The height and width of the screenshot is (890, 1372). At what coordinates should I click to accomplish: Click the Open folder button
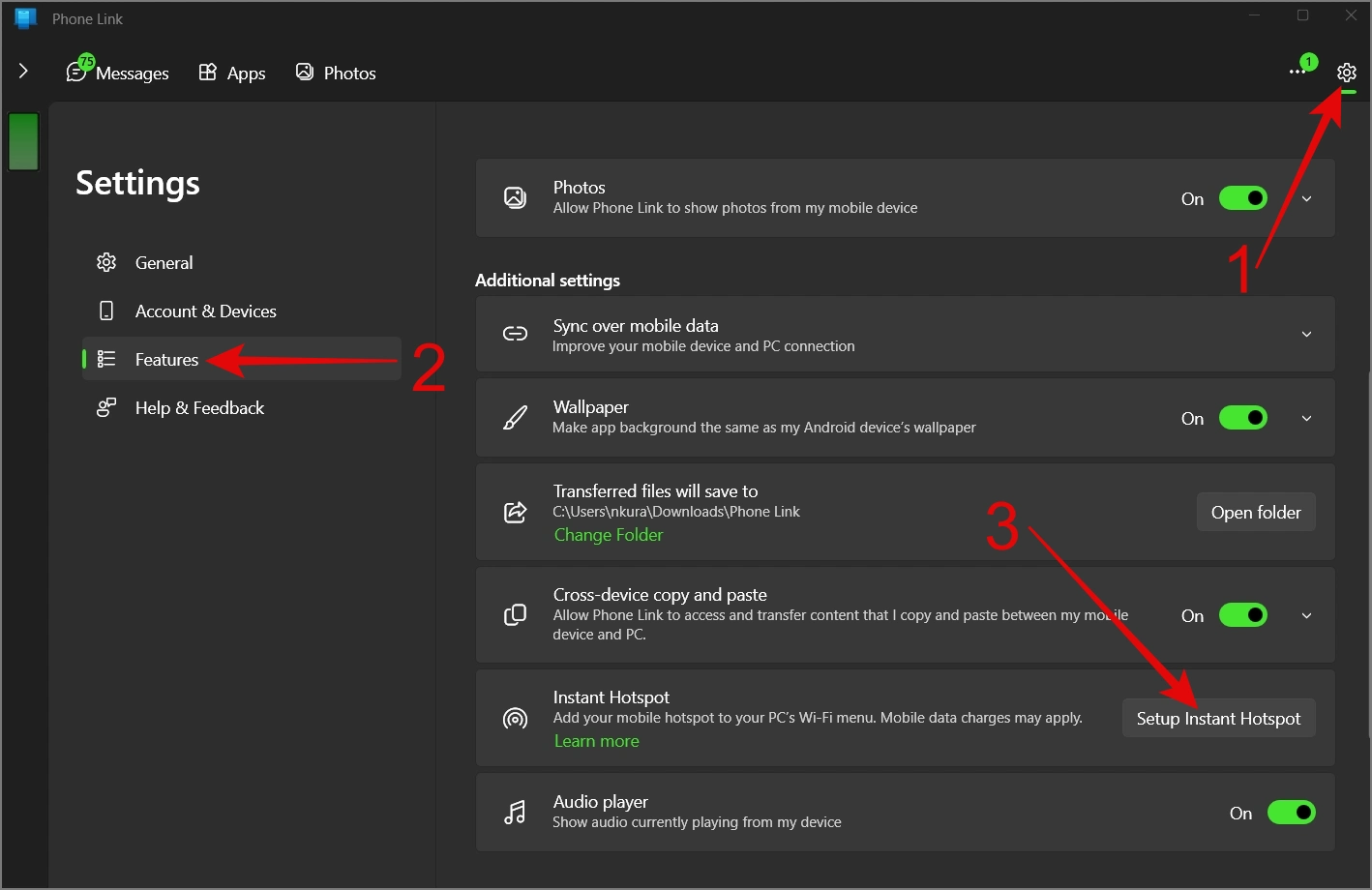(1256, 512)
